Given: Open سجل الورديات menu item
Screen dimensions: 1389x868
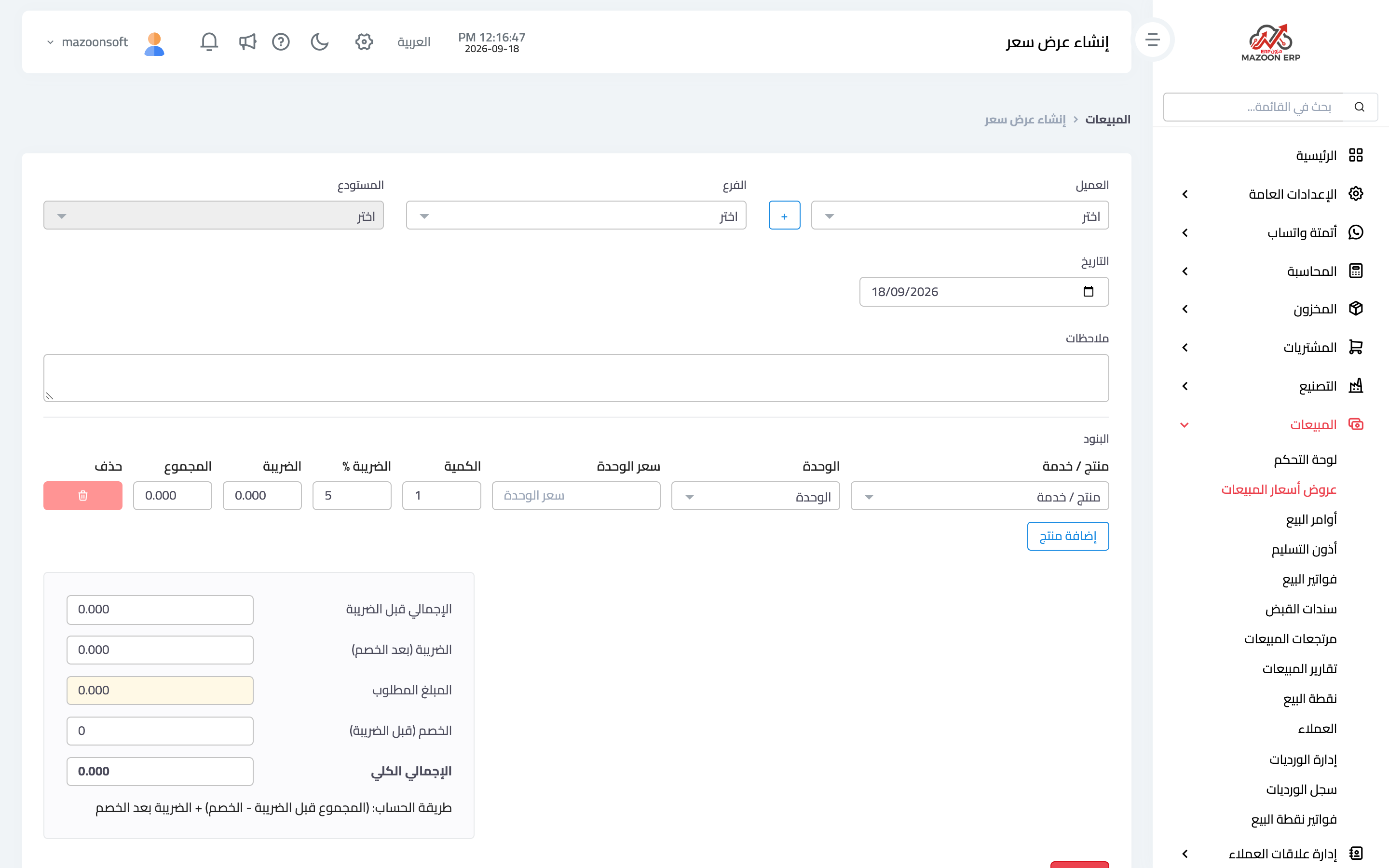Looking at the screenshot, I should 1301,789.
